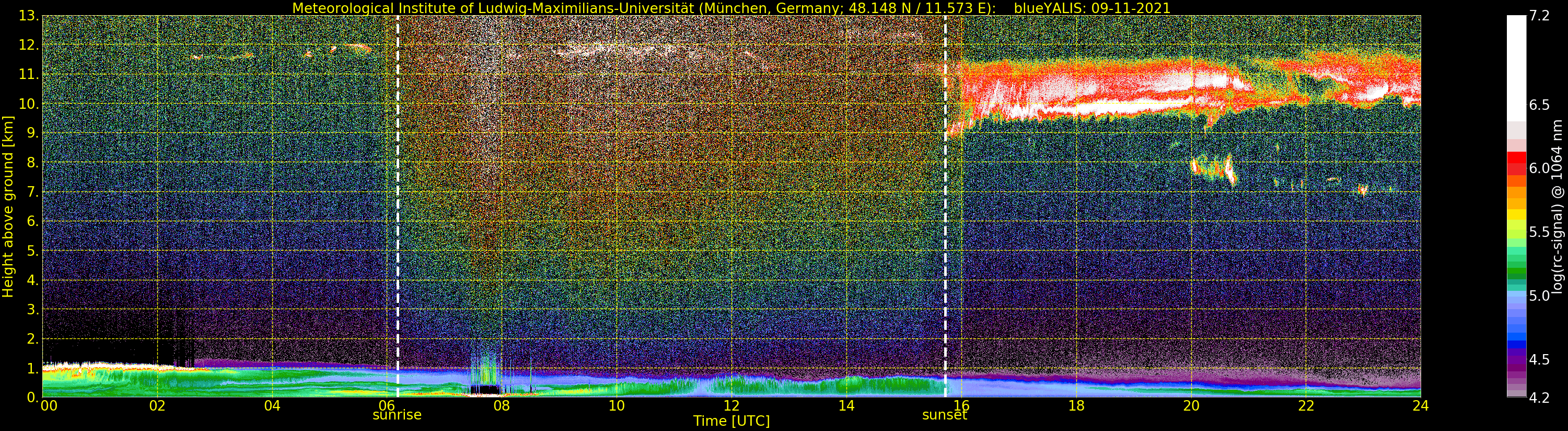Click time axis tick label '24'
Image resolution: width=1568 pixels, height=431 pixels.
[x=1421, y=406]
